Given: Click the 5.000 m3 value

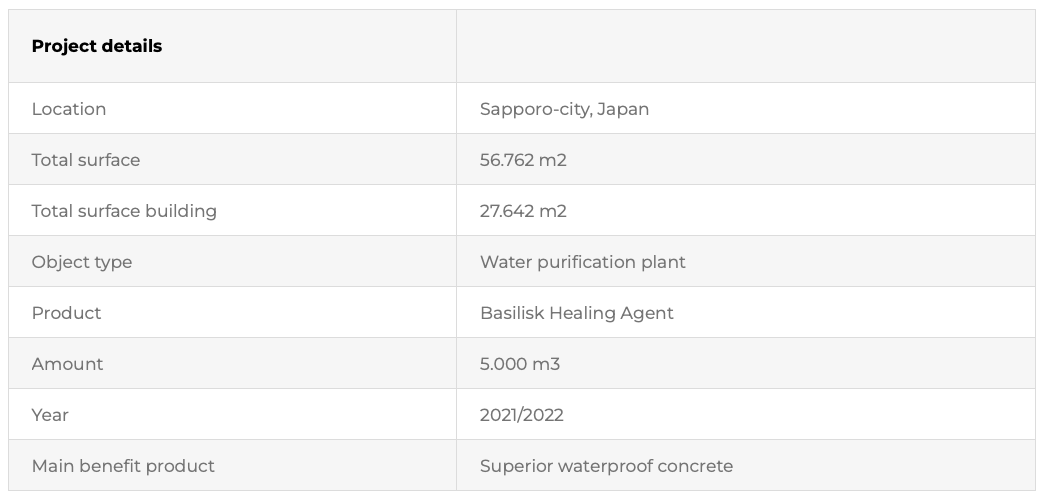Looking at the screenshot, I should (x=520, y=364).
